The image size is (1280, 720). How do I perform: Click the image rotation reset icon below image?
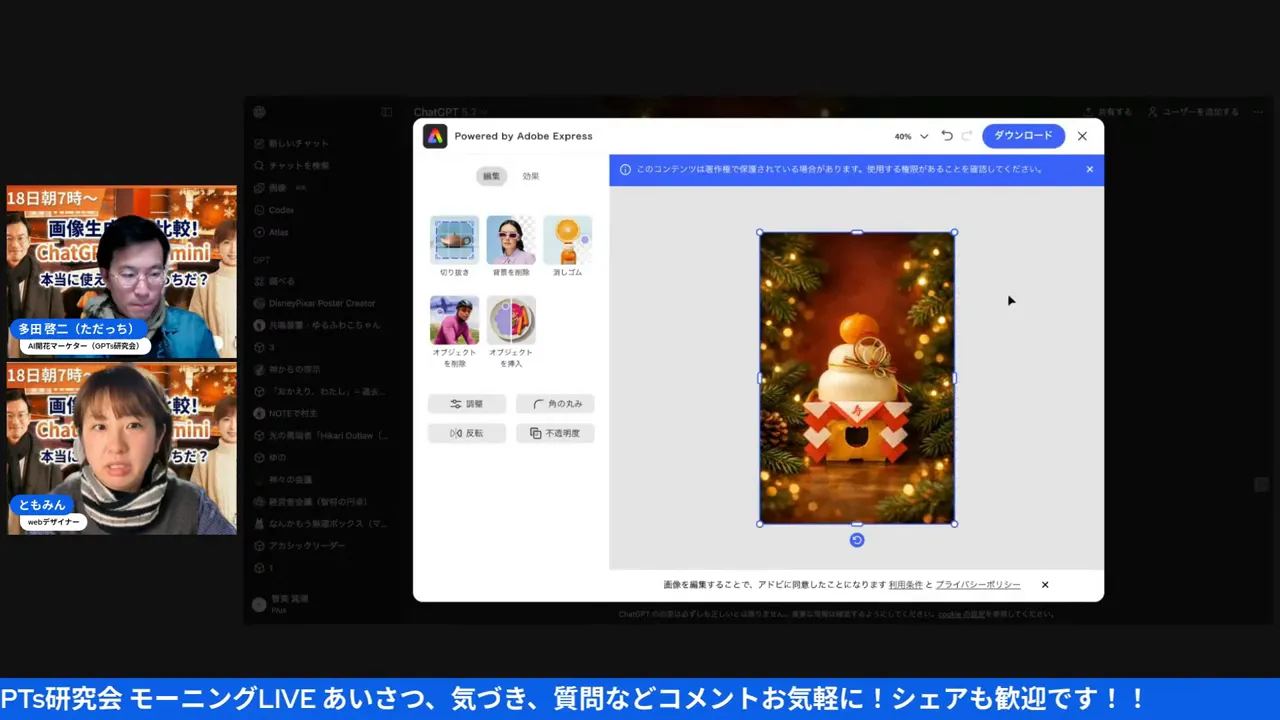click(x=856, y=540)
